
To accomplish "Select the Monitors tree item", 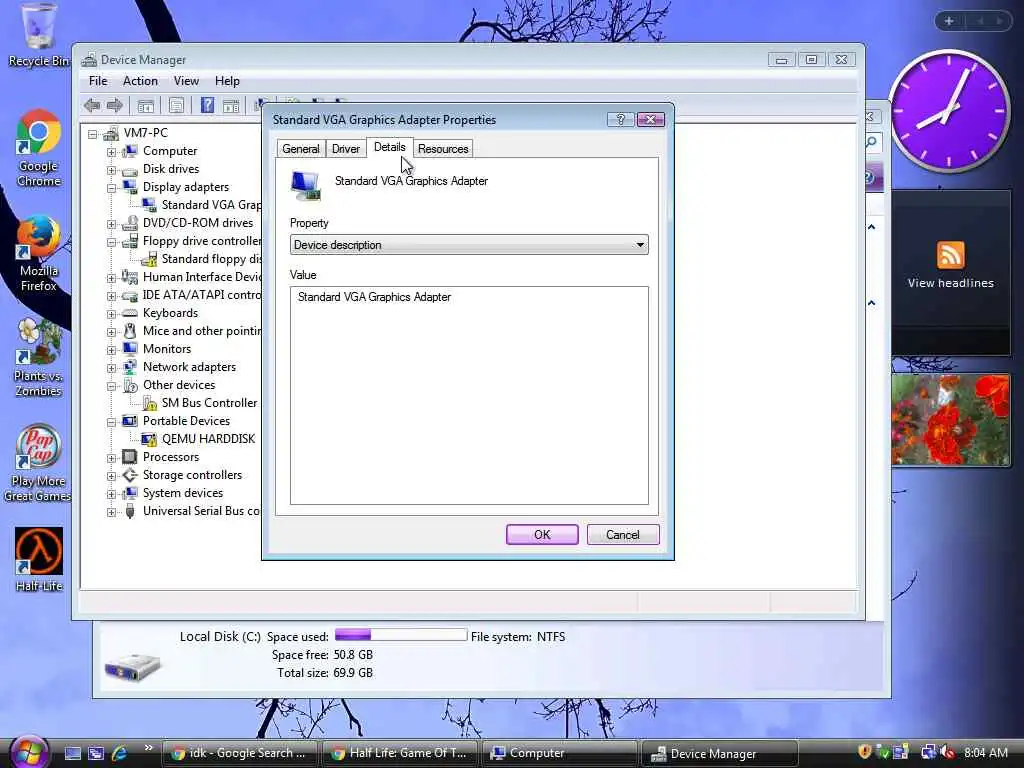I will click(167, 349).
